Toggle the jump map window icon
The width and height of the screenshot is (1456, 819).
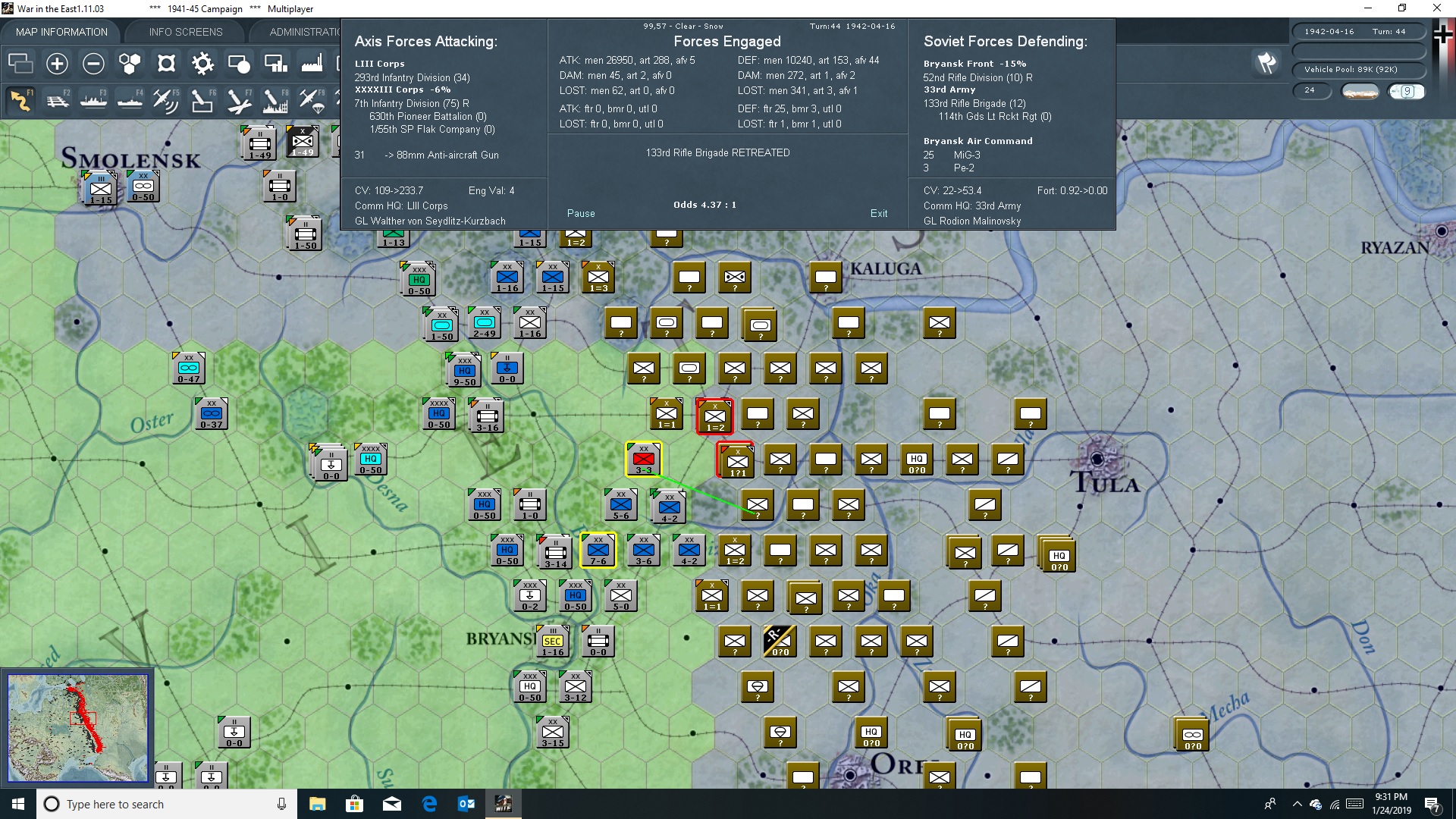click(20, 64)
